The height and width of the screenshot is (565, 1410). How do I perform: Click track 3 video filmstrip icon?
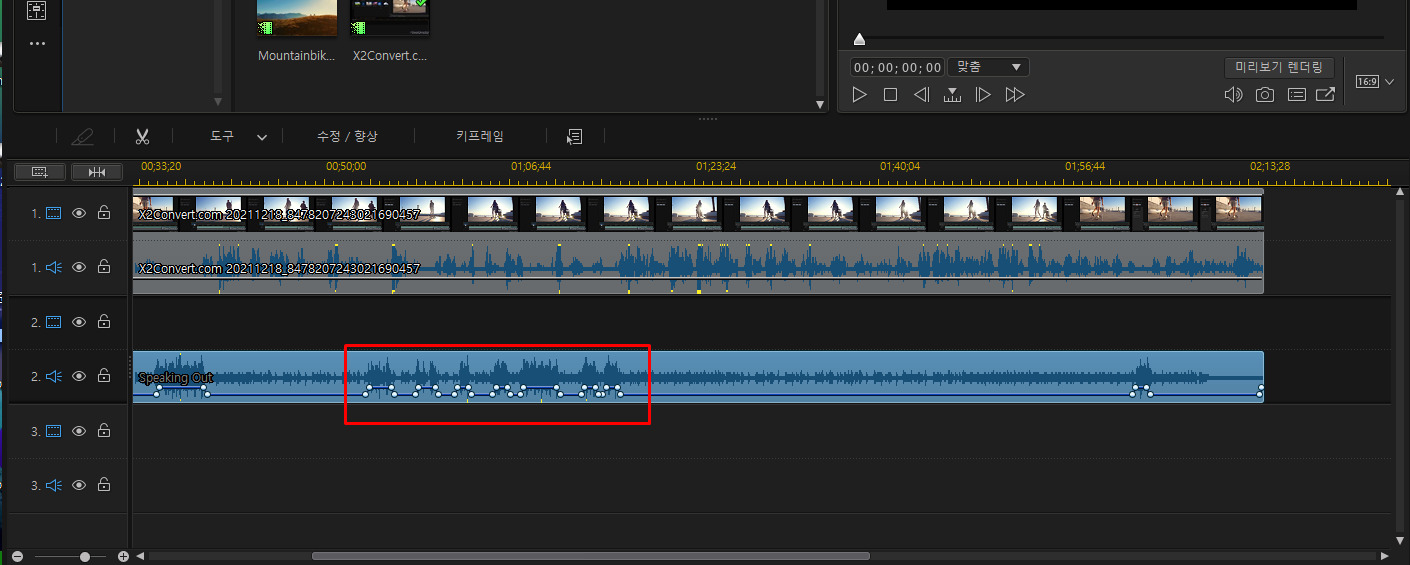tap(54, 431)
